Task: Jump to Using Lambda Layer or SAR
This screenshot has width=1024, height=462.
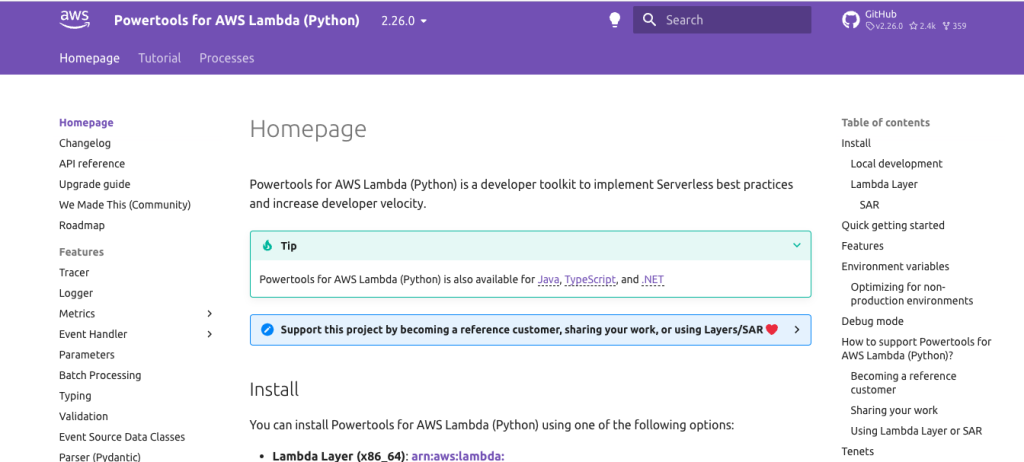Action: pyautogui.click(x=916, y=431)
